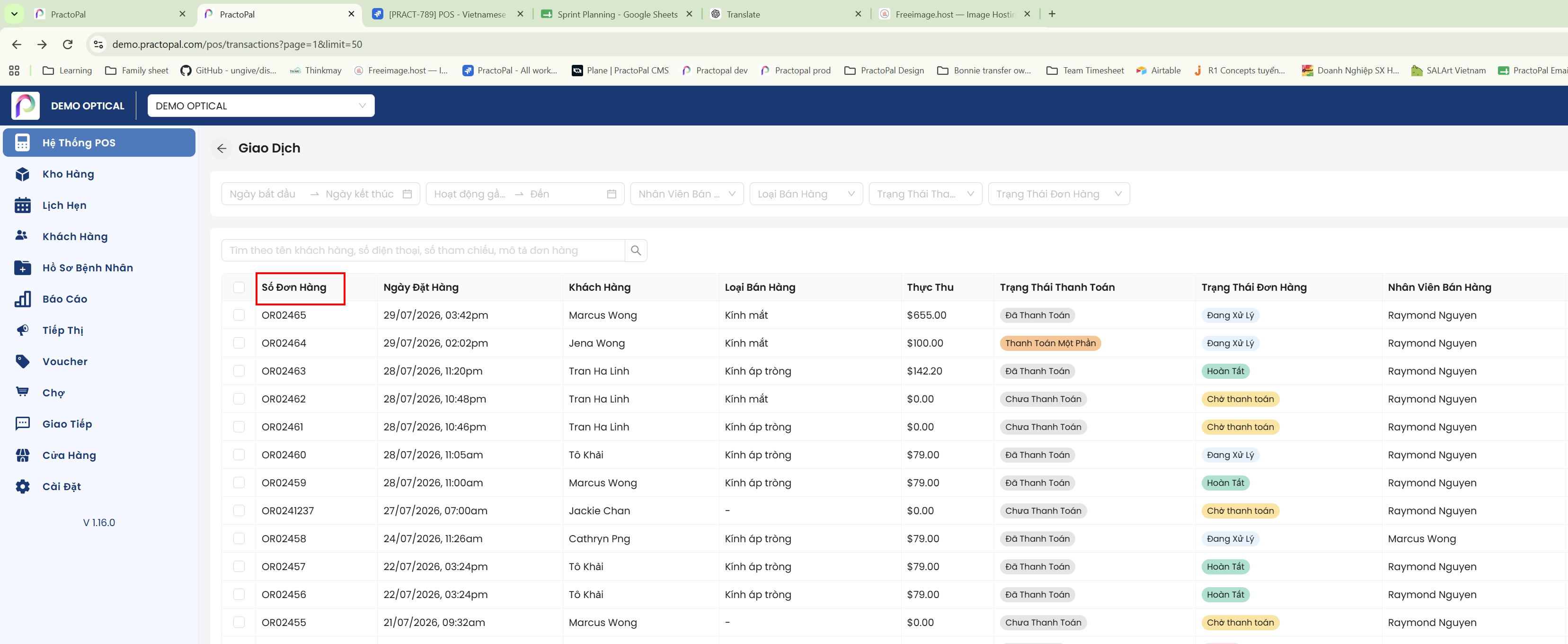The height and width of the screenshot is (644, 1568).
Task: Click the Lịch Hẹn calendar icon
Action: click(23, 206)
